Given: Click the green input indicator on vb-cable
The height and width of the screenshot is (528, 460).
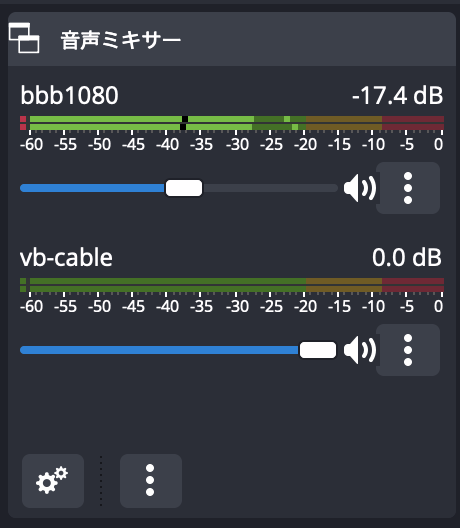Looking at the screenshot, I should (x=23, y=285).
